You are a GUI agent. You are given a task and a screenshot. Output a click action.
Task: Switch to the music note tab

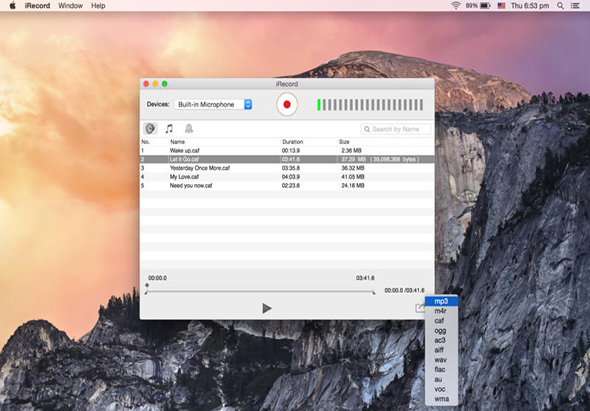[169, 129]
